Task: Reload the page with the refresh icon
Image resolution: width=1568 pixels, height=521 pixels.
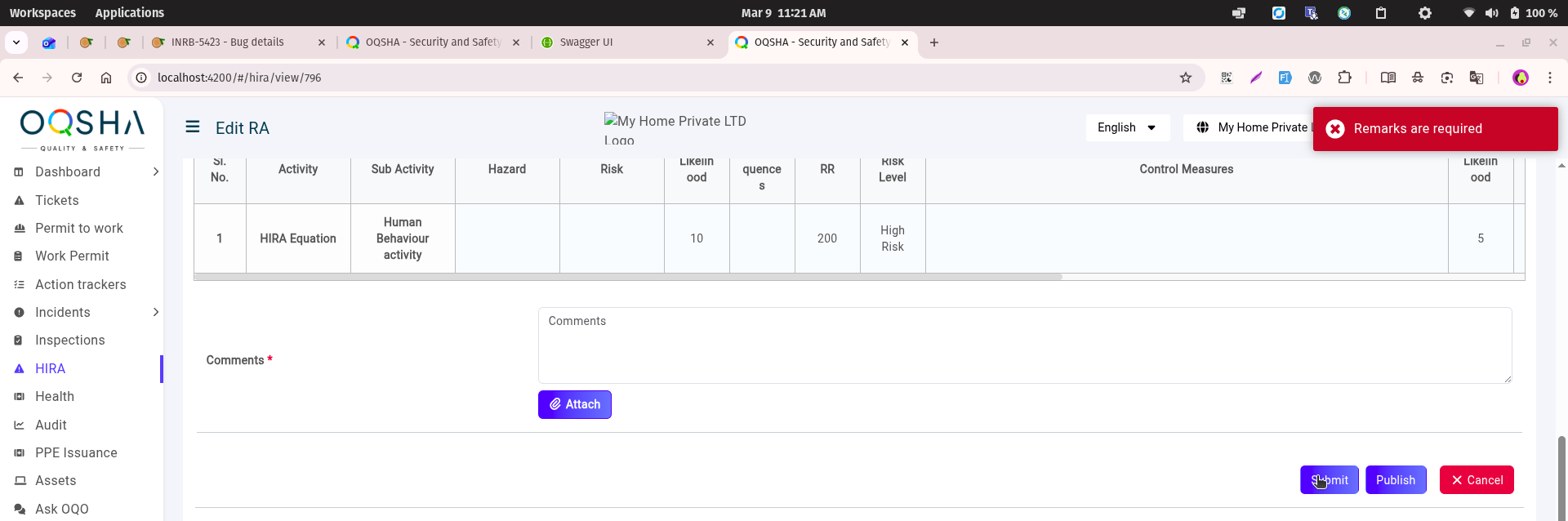Action: tap(77, 78)
